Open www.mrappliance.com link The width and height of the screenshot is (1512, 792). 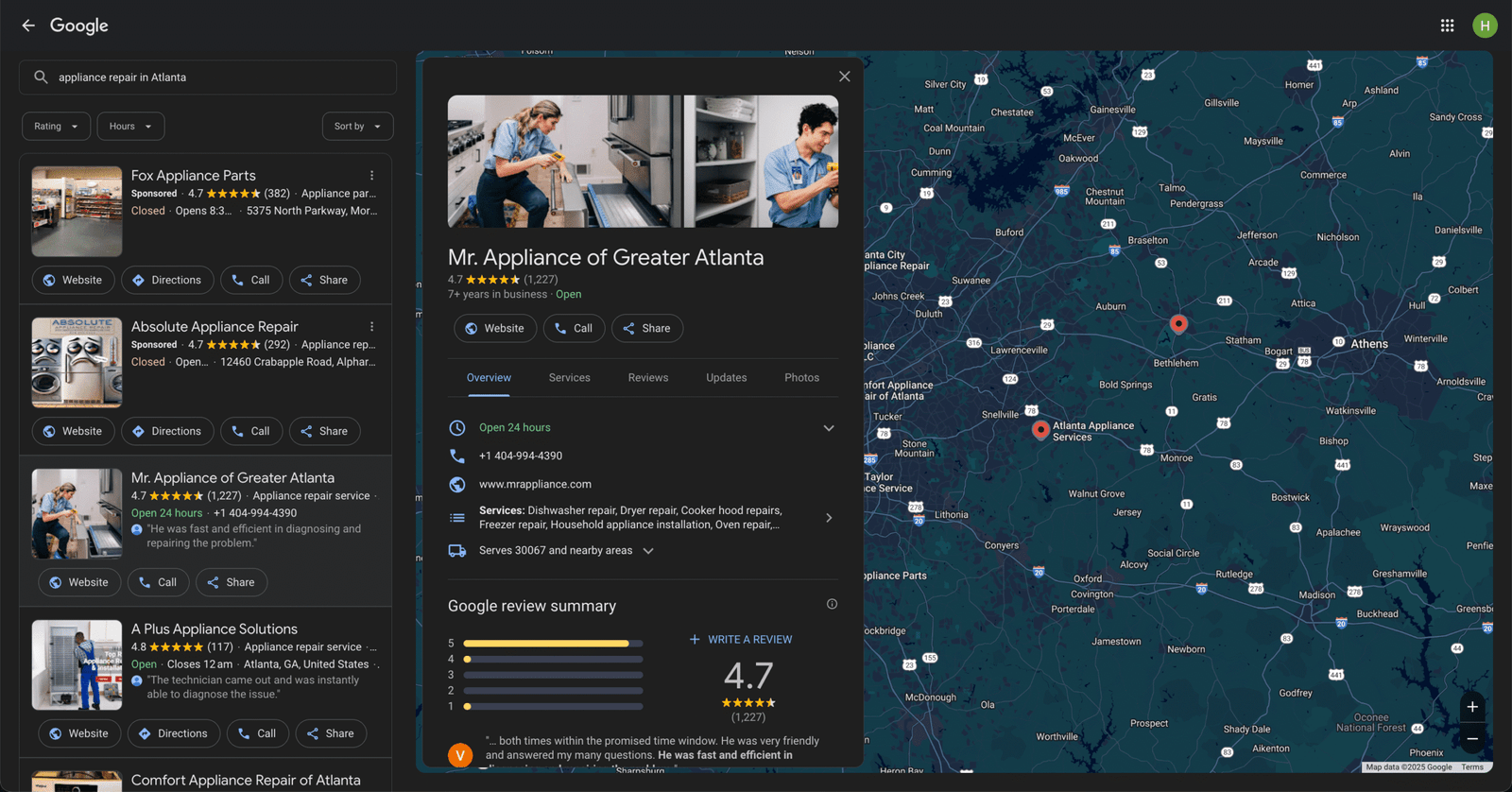(535, 485)
